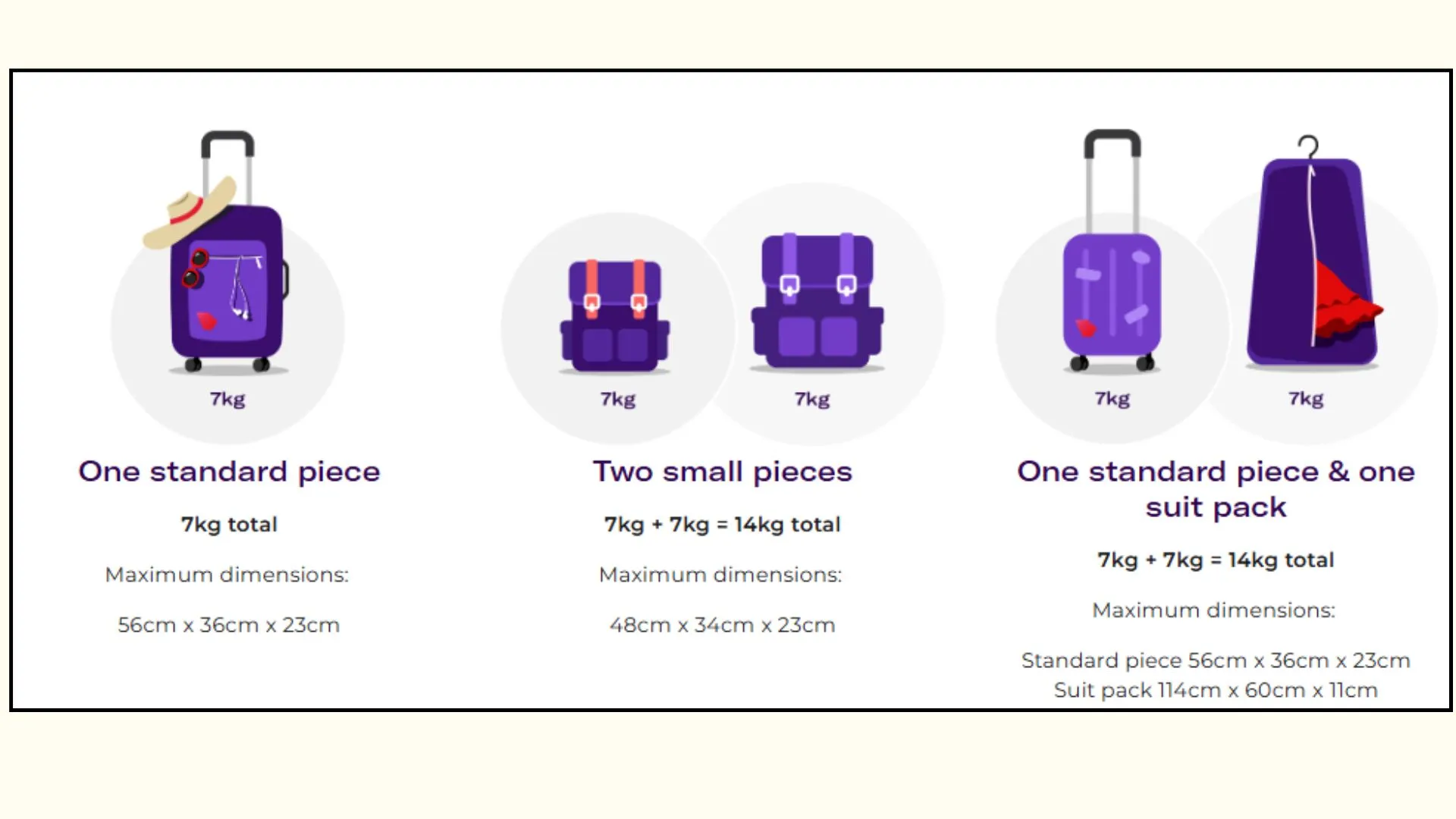The height and width of the screenshot is (819, 1456).
Task: Click the 'Suit pack 114cm x 60cm x 11cm' line
Action: click(1216, 690)
